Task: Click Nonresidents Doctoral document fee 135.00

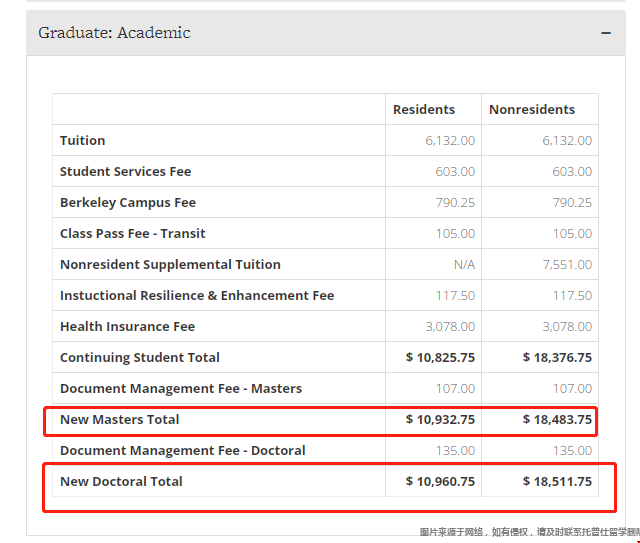Action: (572, 451)
